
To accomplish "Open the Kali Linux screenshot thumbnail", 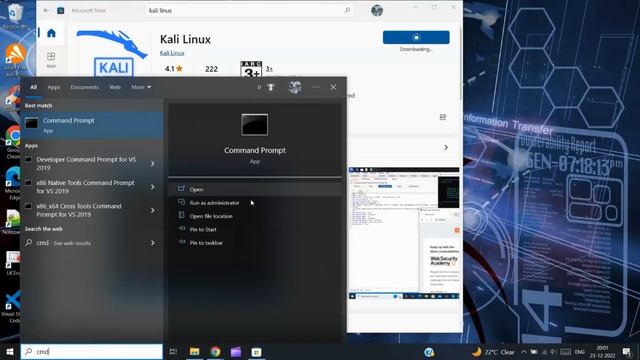I will [404, 233].
